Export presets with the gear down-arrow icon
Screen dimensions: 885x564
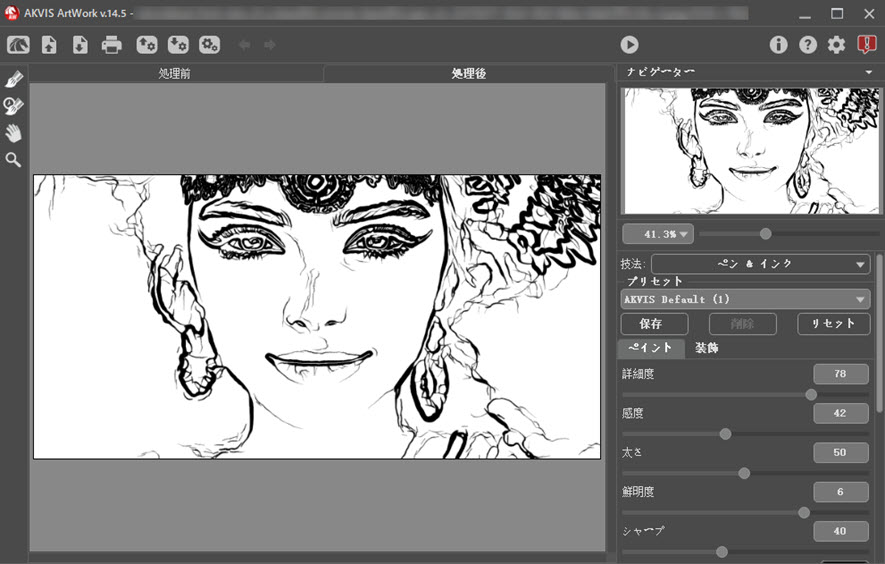pyautogui.click(x=178, y=45)
